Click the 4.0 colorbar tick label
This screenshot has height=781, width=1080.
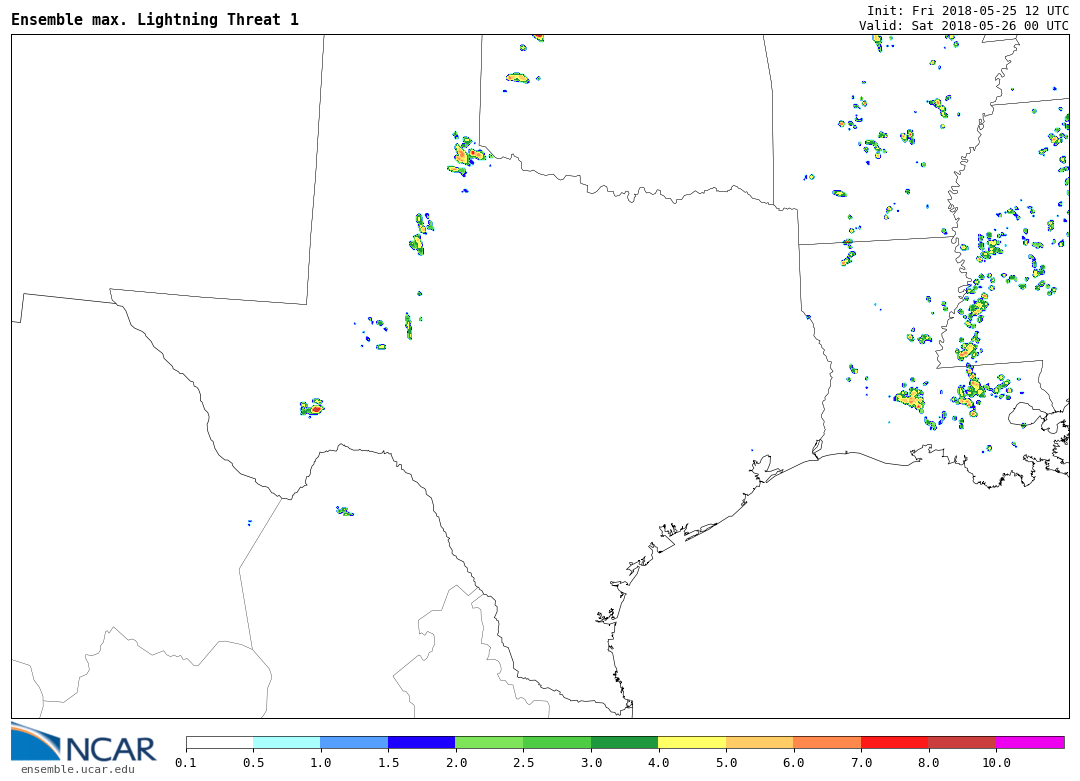(x=658, y=762)
